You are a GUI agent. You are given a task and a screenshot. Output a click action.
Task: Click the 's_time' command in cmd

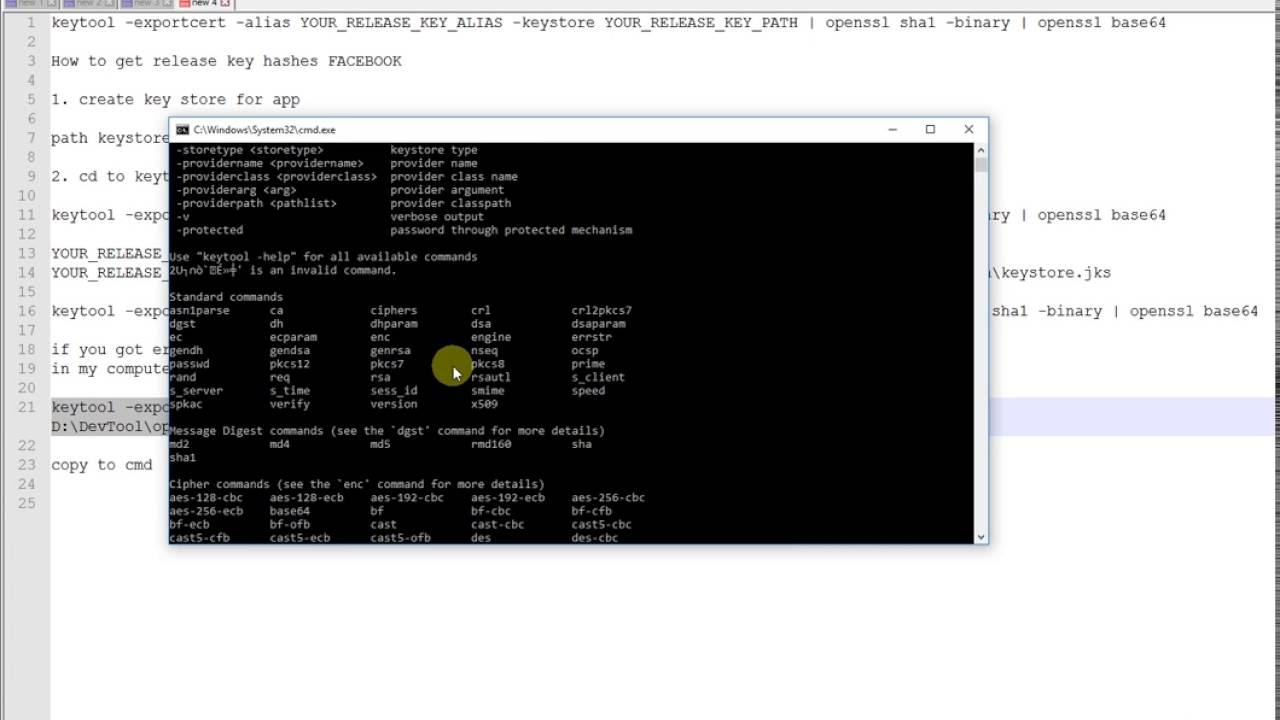point(290,390)
